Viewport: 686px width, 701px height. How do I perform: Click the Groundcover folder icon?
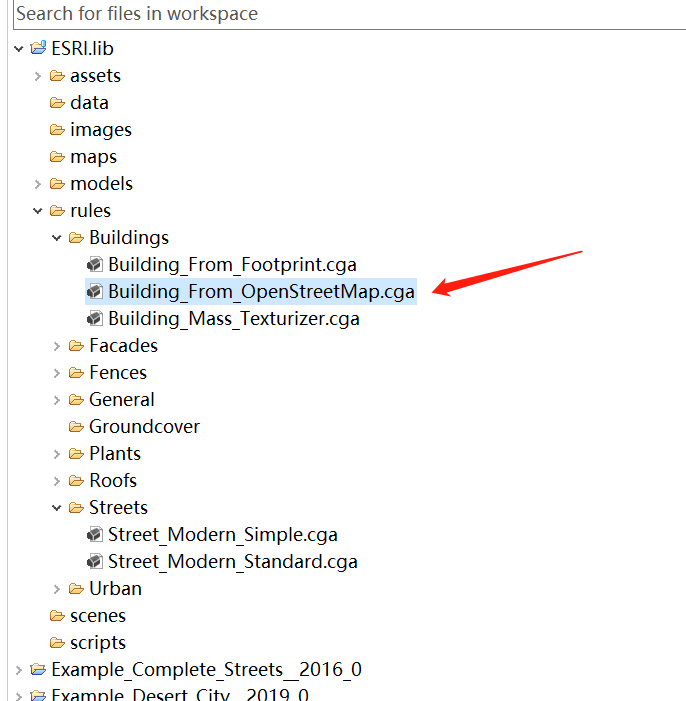76,427
